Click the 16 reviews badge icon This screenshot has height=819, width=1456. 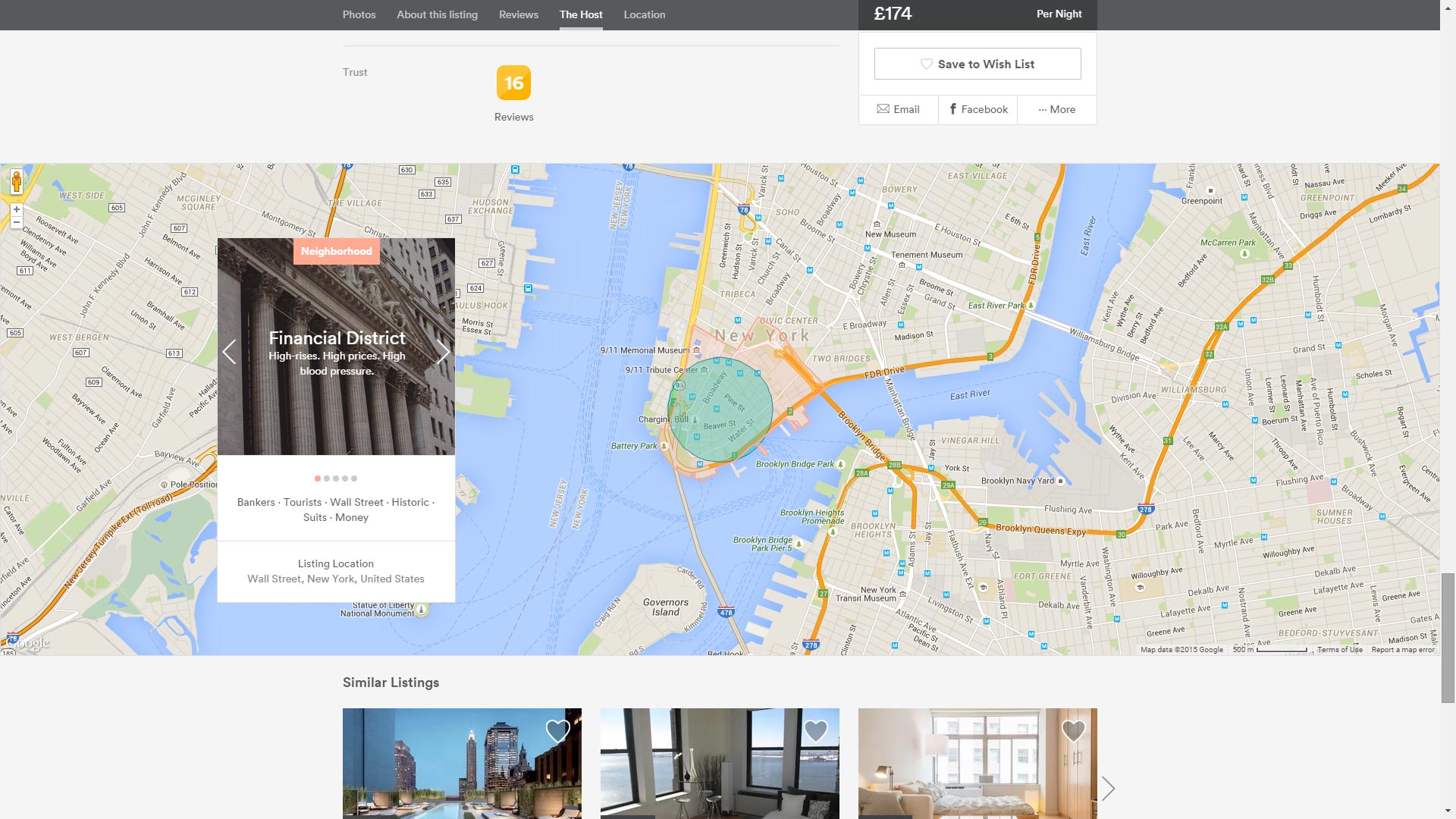click(513, 82)
